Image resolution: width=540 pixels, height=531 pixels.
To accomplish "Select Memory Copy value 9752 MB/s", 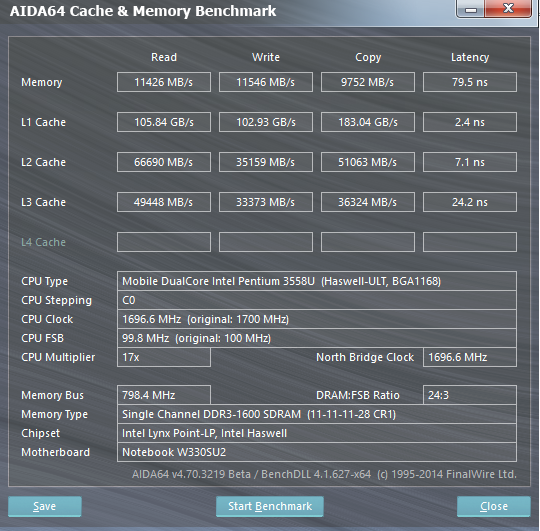I will [x=368, y=82].
